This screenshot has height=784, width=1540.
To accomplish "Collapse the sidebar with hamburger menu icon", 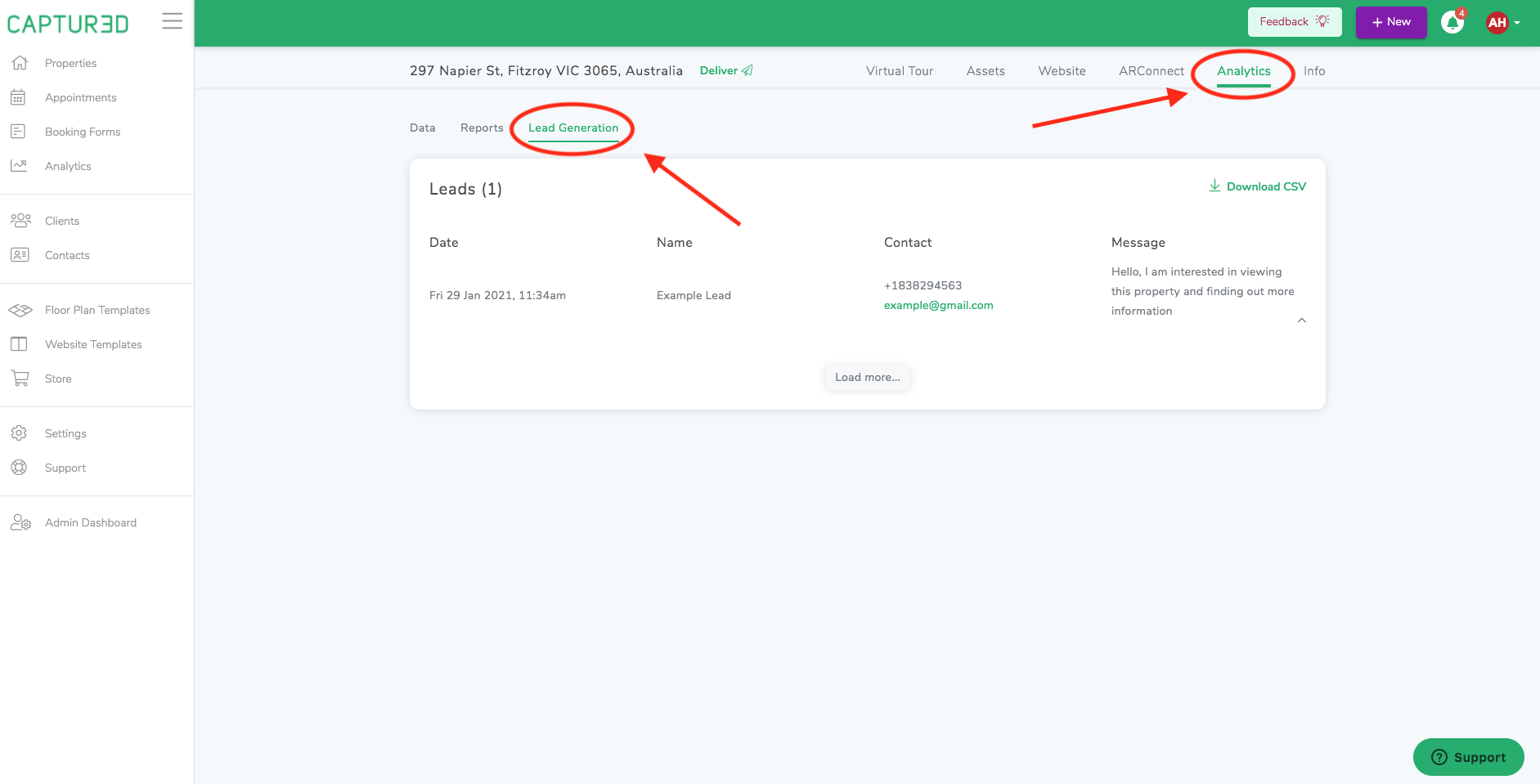I will (x=172, y=21).
